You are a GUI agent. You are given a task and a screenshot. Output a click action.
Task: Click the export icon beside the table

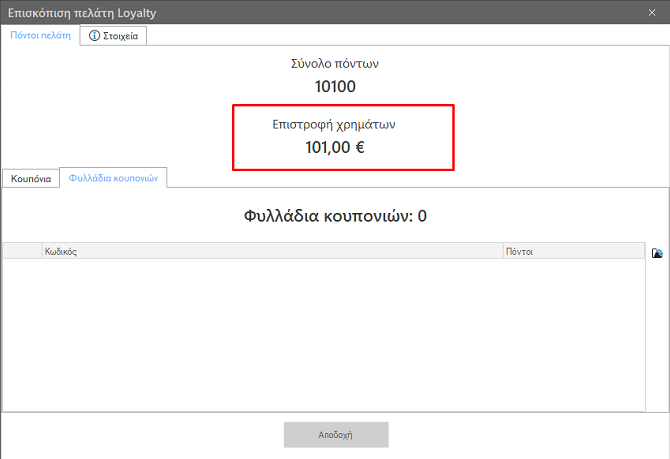coord(657,253)
